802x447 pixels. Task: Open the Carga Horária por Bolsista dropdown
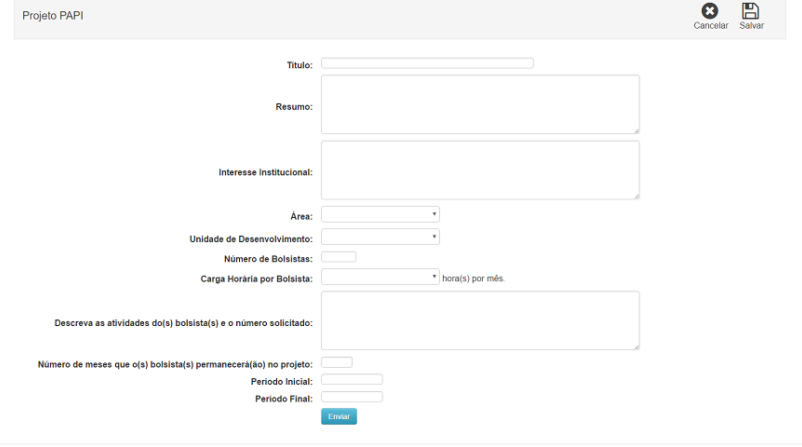[x=380, y=277]
